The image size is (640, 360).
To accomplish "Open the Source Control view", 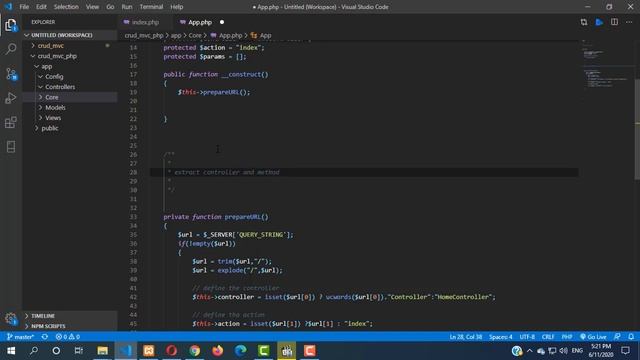I will [x=11, y=74].
